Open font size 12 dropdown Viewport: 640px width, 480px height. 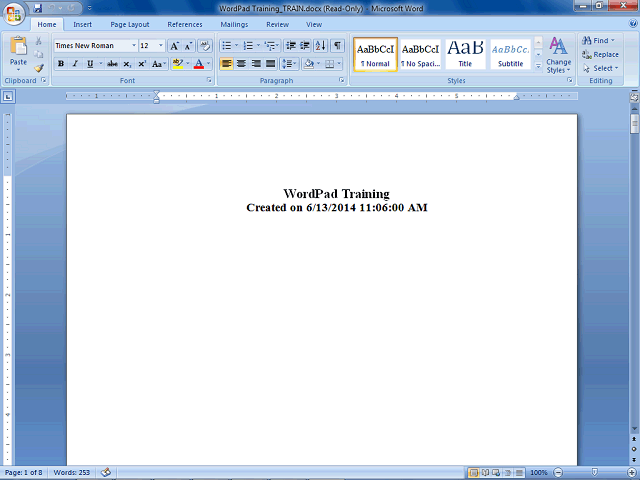[161, 46]
